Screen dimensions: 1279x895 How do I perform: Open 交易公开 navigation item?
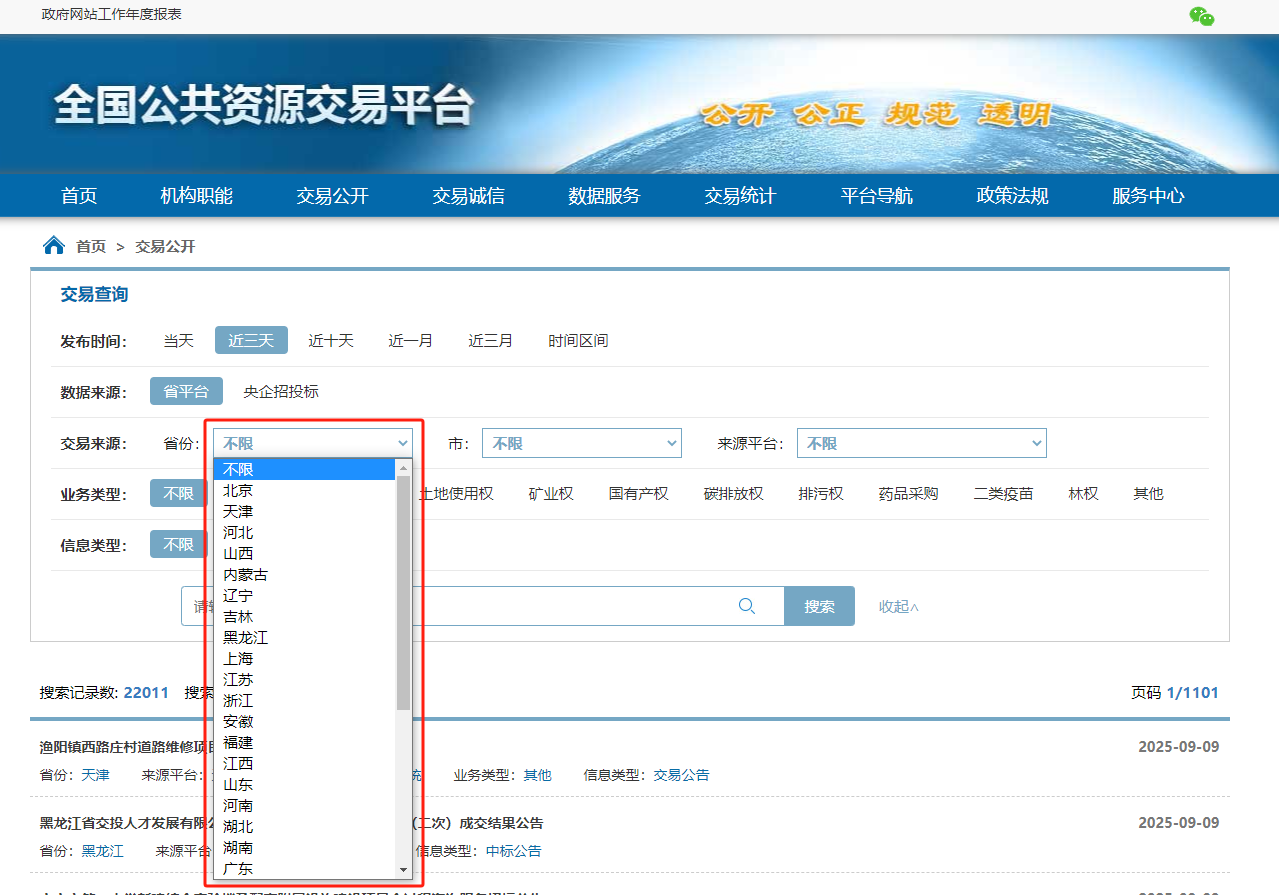coord(333,196)
